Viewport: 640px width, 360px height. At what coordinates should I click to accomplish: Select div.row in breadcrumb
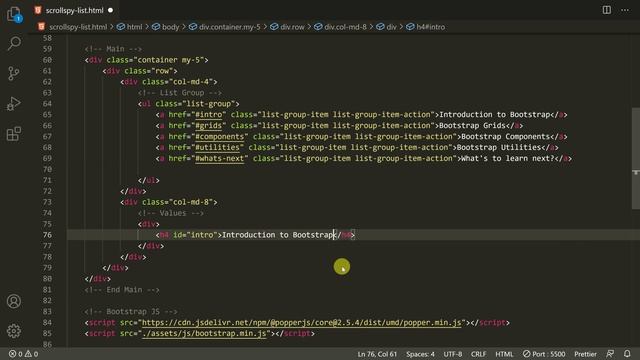(292, 27)
